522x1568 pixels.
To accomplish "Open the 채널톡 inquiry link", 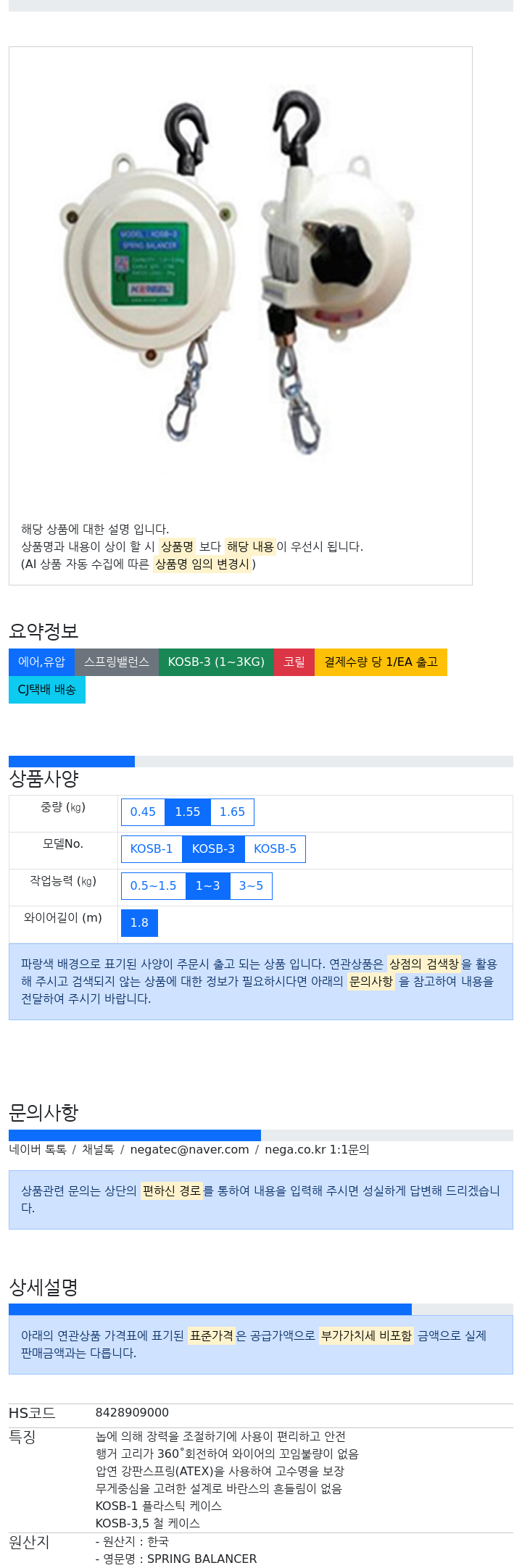I will 98,1149.
